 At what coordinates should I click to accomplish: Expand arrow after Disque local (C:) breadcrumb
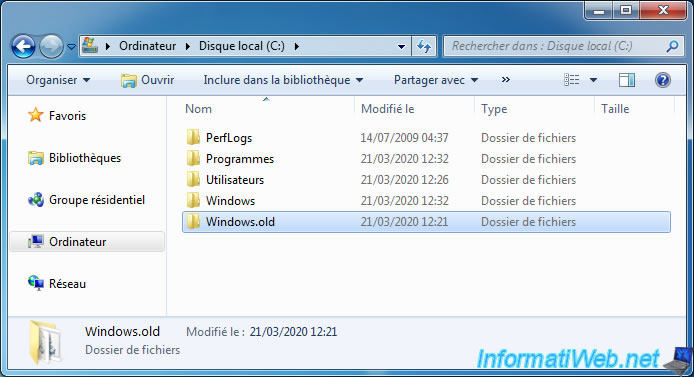297,46
